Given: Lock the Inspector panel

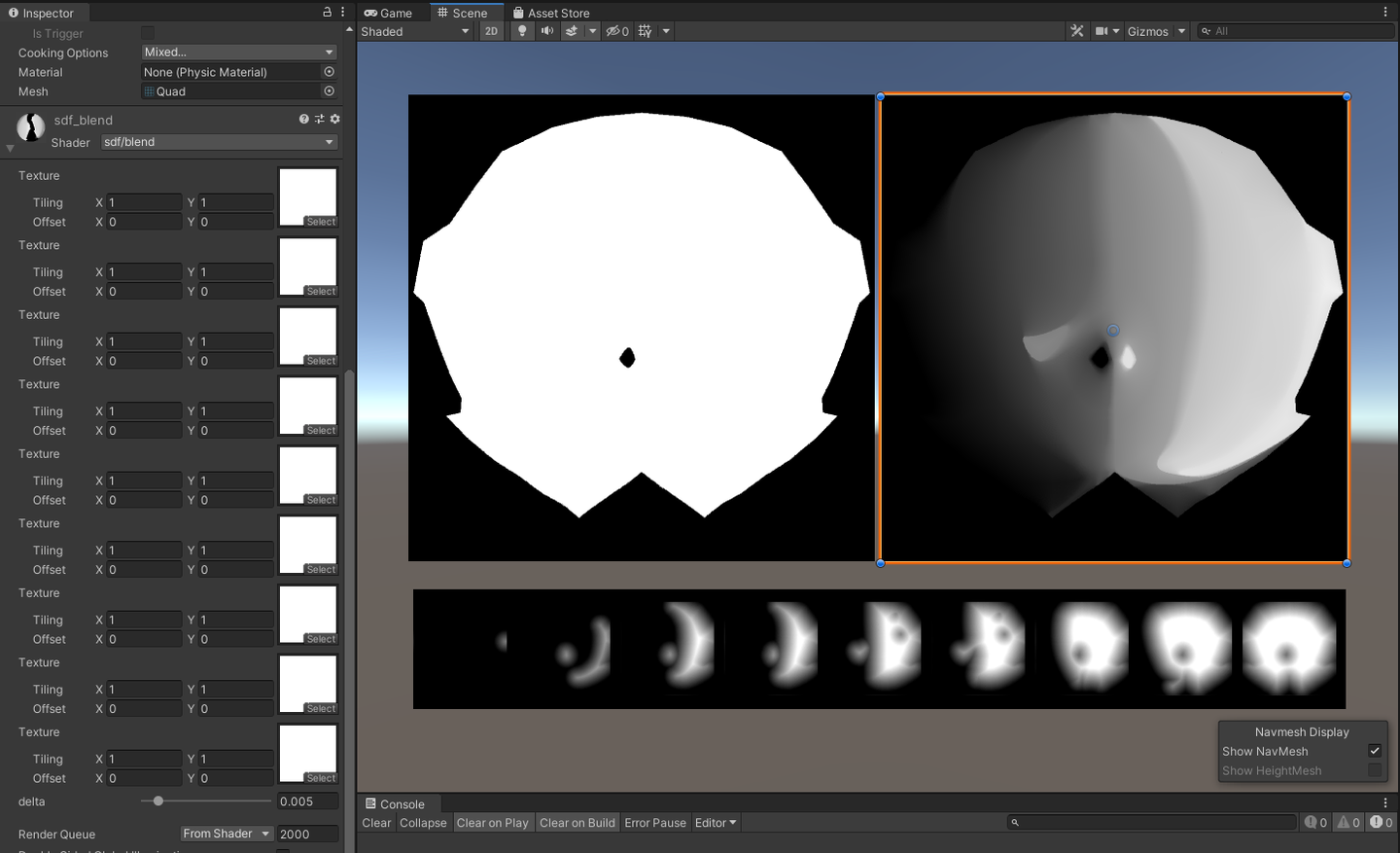Looking at the screenshot, I should [x=328, y=13].
